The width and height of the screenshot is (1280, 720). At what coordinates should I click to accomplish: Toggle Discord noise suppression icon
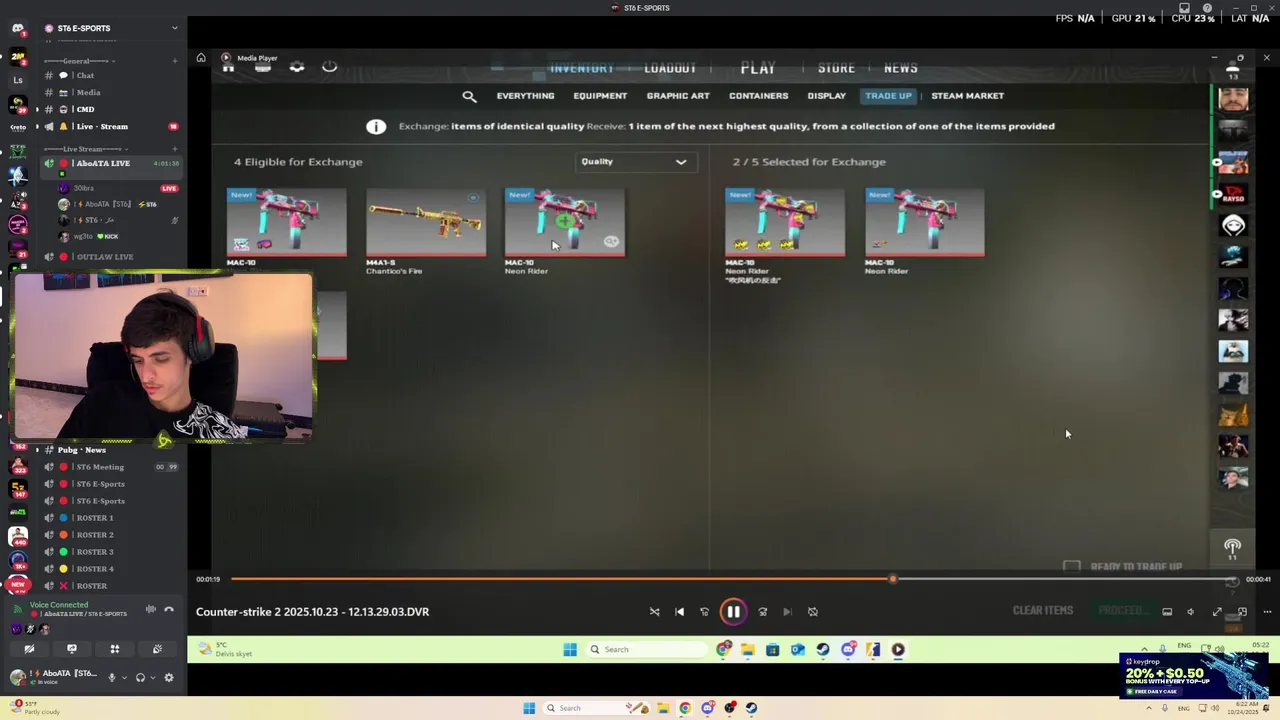pyautogui.click(x=150, y=609)
